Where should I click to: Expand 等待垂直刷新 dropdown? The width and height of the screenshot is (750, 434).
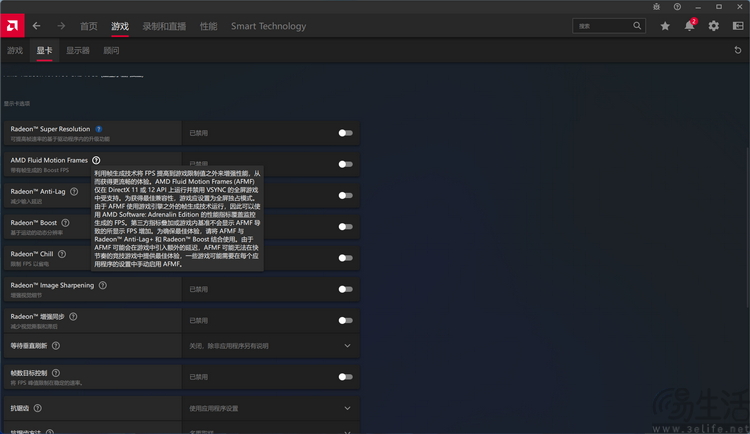(x=347, y=345)
